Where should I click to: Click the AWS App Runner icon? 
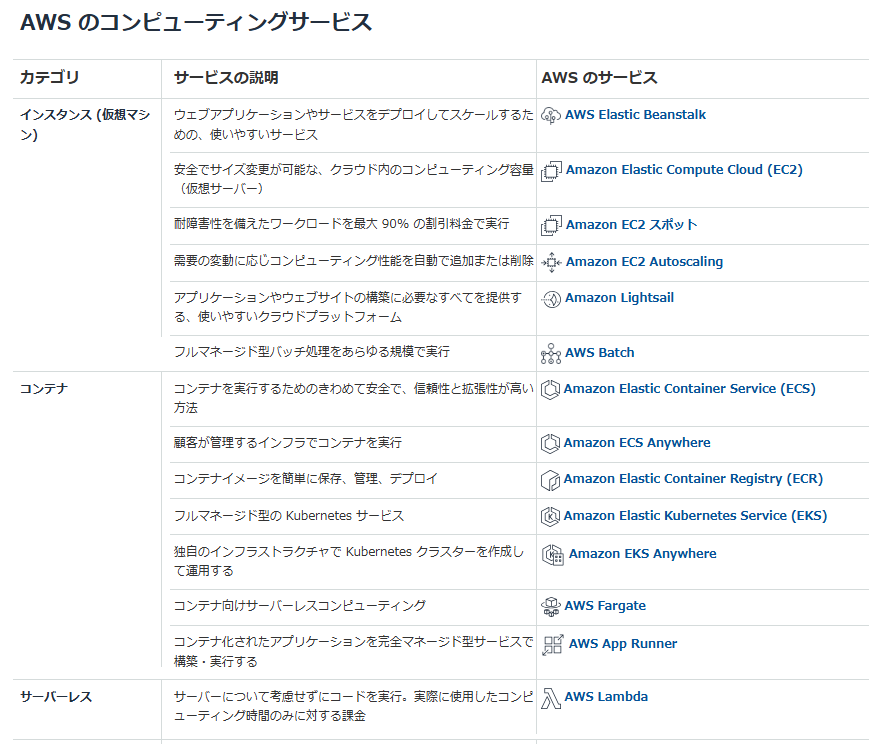pyautogui.click(x=552, y=644)
